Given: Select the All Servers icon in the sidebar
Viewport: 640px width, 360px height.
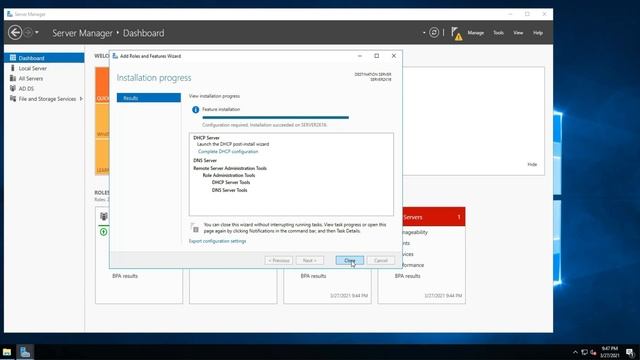Looking at the screenshot, I should [x=13, y=78].
